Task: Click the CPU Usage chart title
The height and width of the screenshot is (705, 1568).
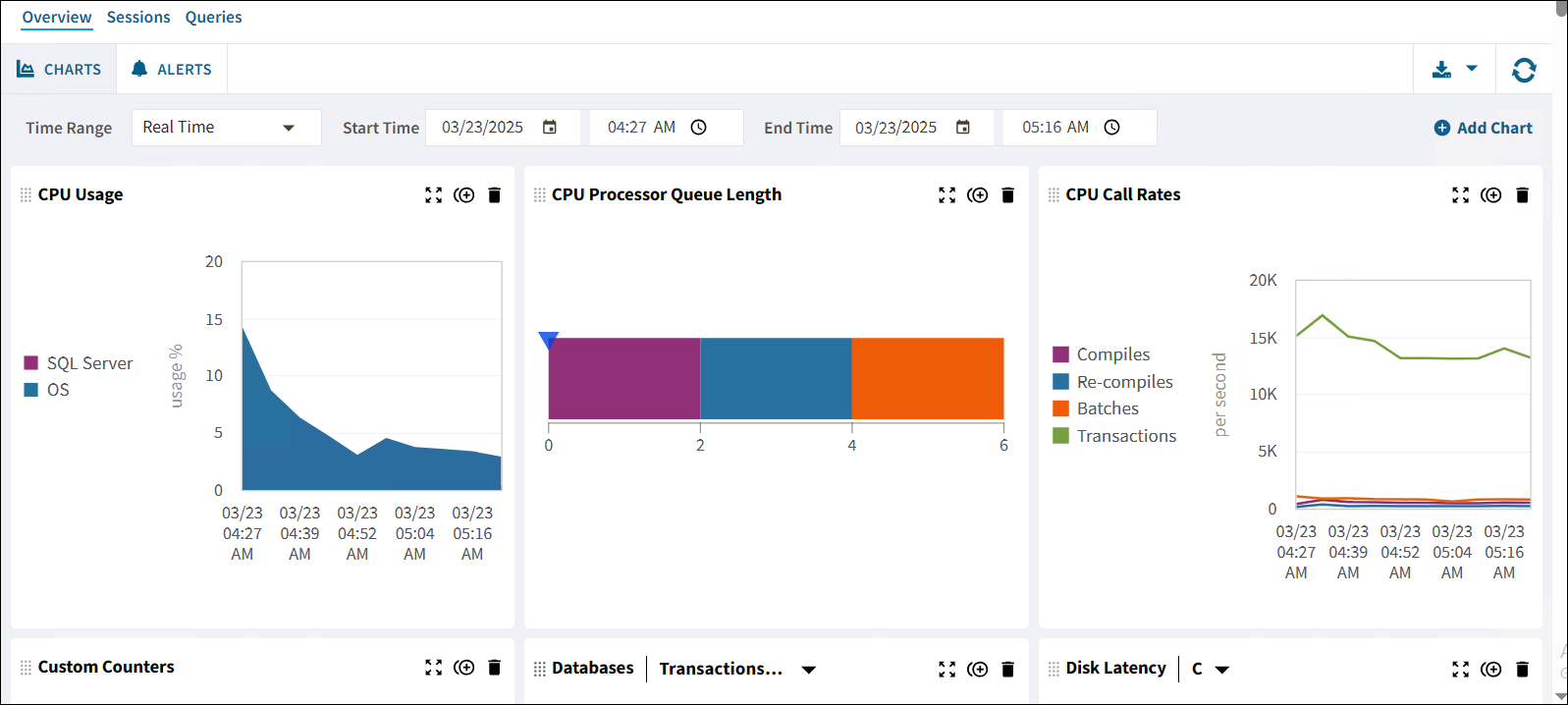Action: (x=81, y=194)
